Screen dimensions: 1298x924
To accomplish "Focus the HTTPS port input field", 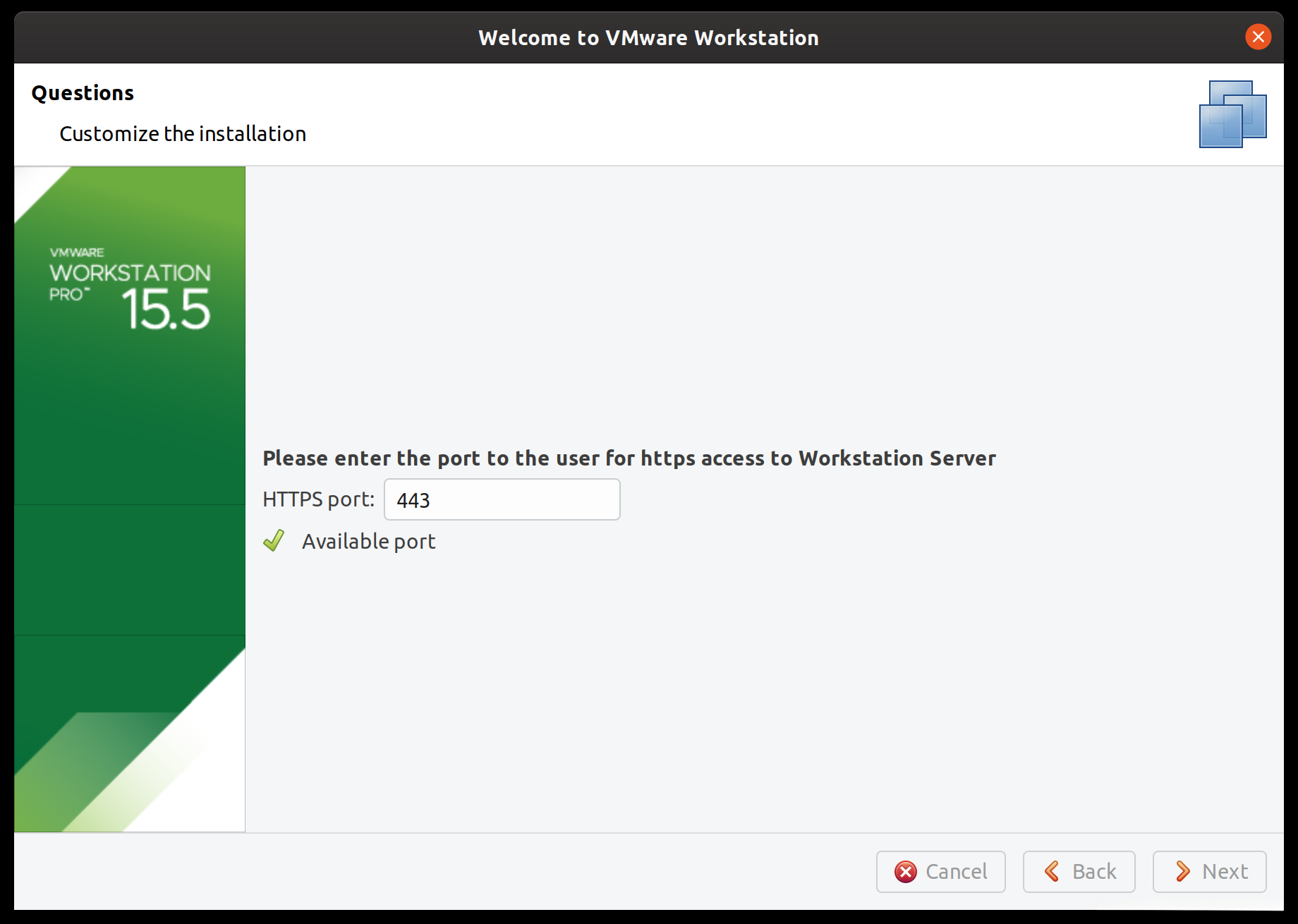I will coord(502,499).
